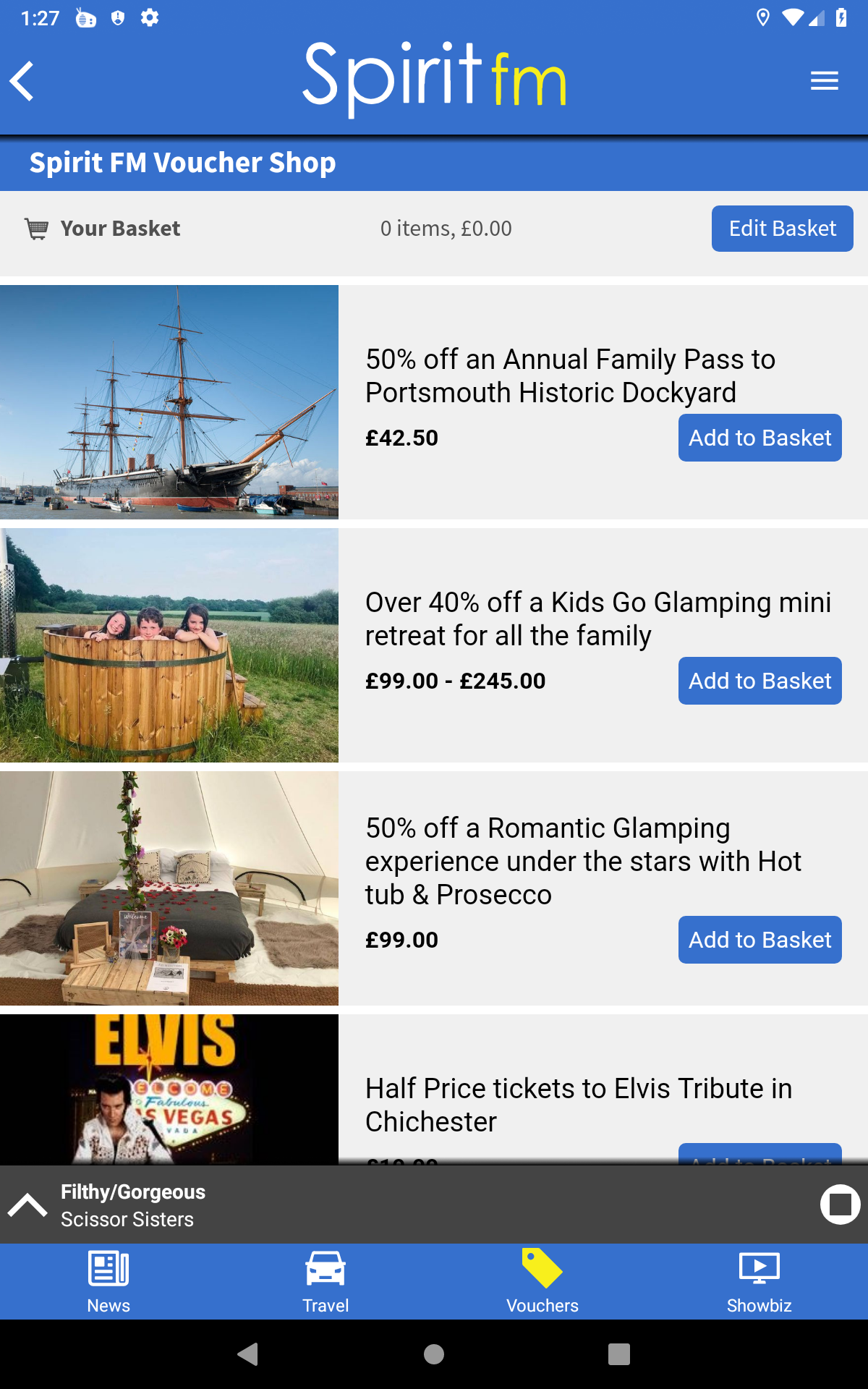
Task: Add Romantic Glamping voucher to basket
Action: 759,940
